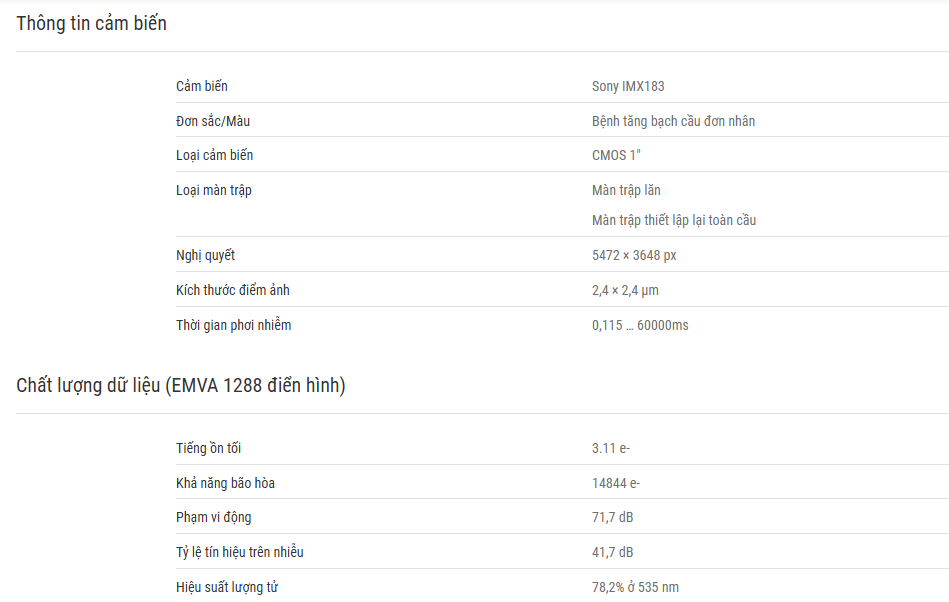Viewport: 949px width, 602px height.
Task: Click the '78,2% ở 535 nm' quantum efficiency value
Action: point(635,587)
